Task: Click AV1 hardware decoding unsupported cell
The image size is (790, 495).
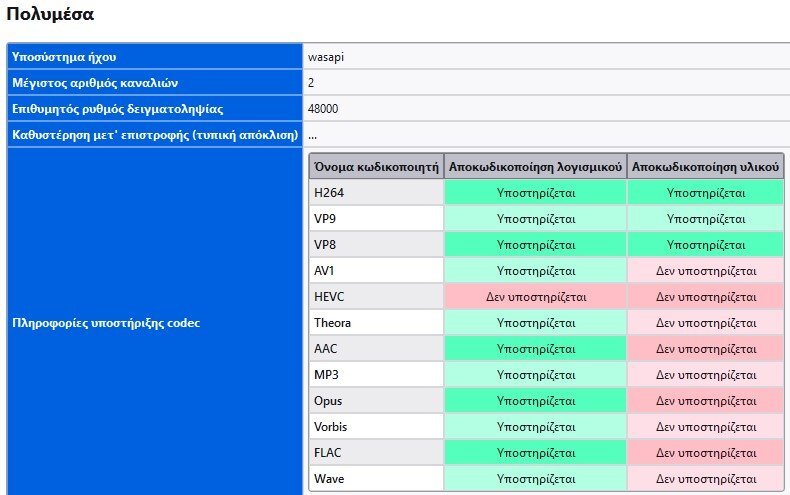Action: pyautogui.click(x=705, y=271)
